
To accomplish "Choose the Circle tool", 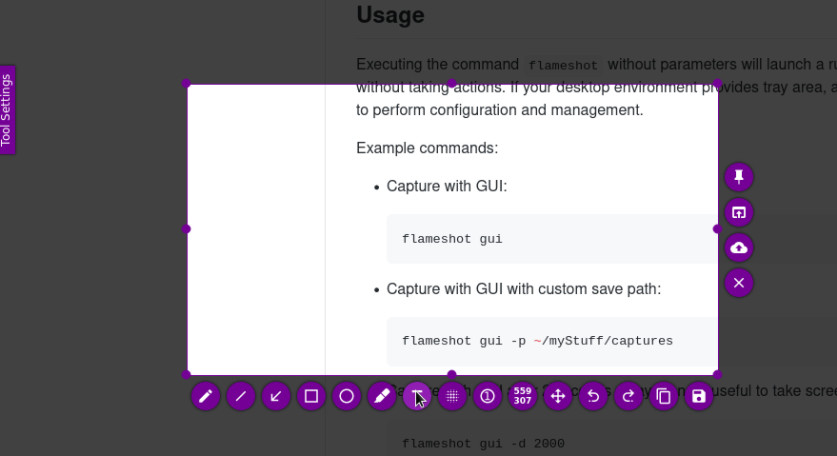I will [x=346, y=396].
